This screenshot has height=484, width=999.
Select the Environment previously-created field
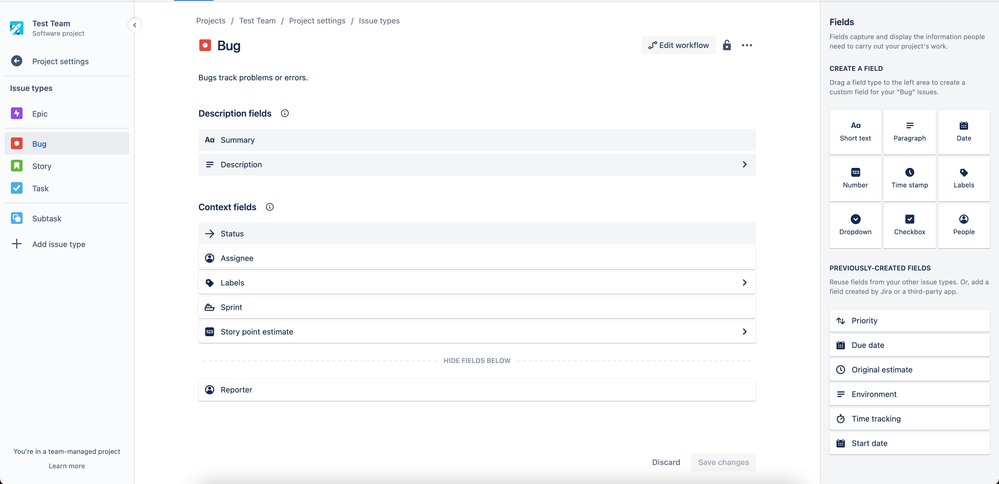point(909,394)
